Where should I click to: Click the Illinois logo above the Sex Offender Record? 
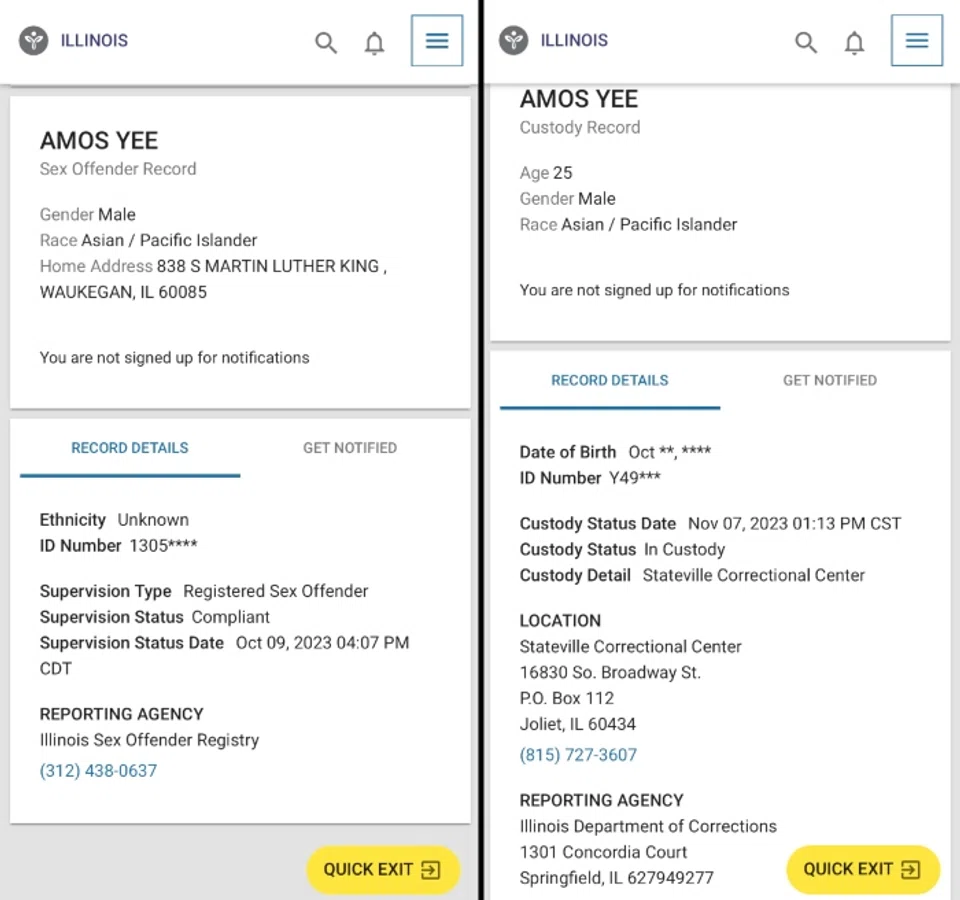tap(34, 41)
